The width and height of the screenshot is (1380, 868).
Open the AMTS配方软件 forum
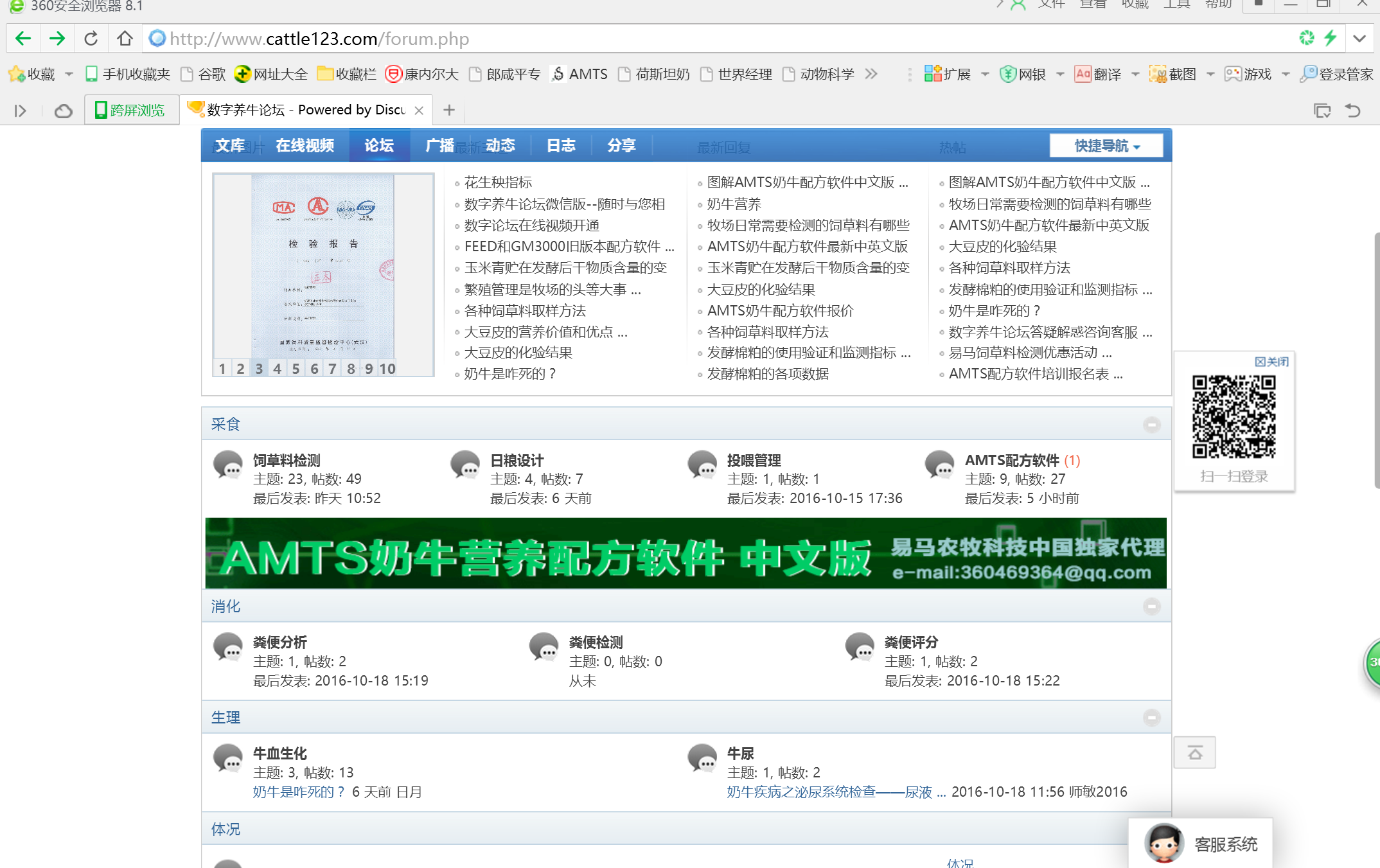pos(1012,461)
